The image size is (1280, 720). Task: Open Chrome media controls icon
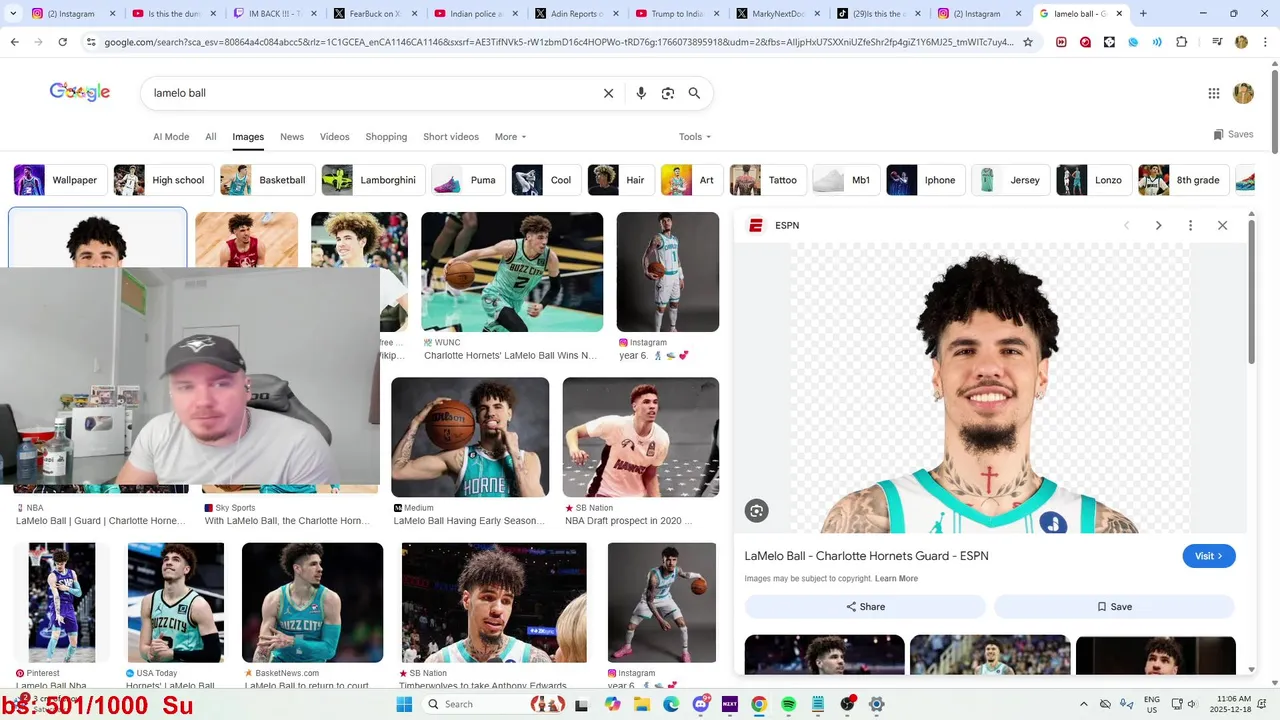pyautogui.click(x=1217, y=42)
